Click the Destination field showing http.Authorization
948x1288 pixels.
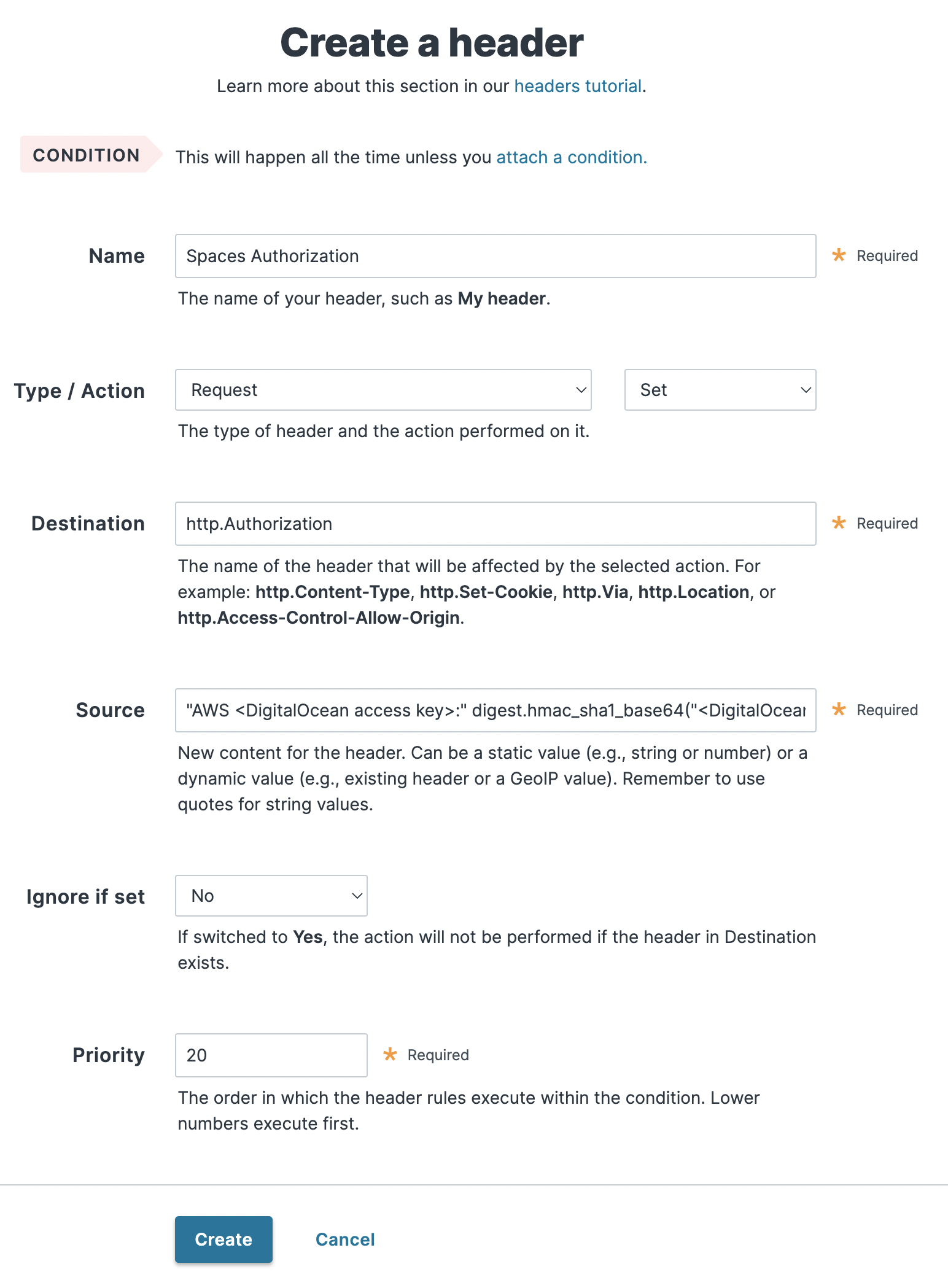click(x=495, y=523)
